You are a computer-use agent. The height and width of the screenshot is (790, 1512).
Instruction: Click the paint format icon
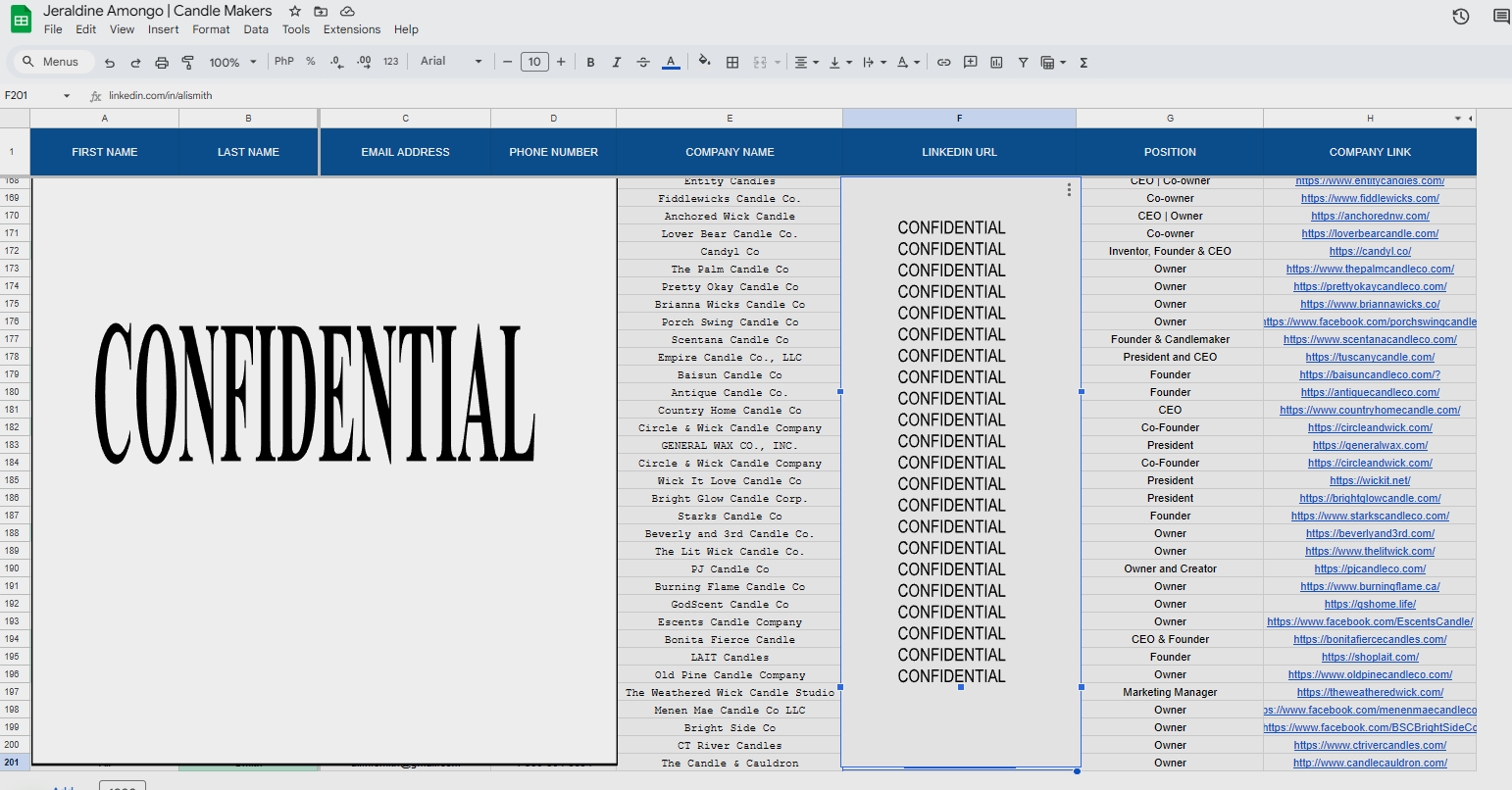(187, 62)
